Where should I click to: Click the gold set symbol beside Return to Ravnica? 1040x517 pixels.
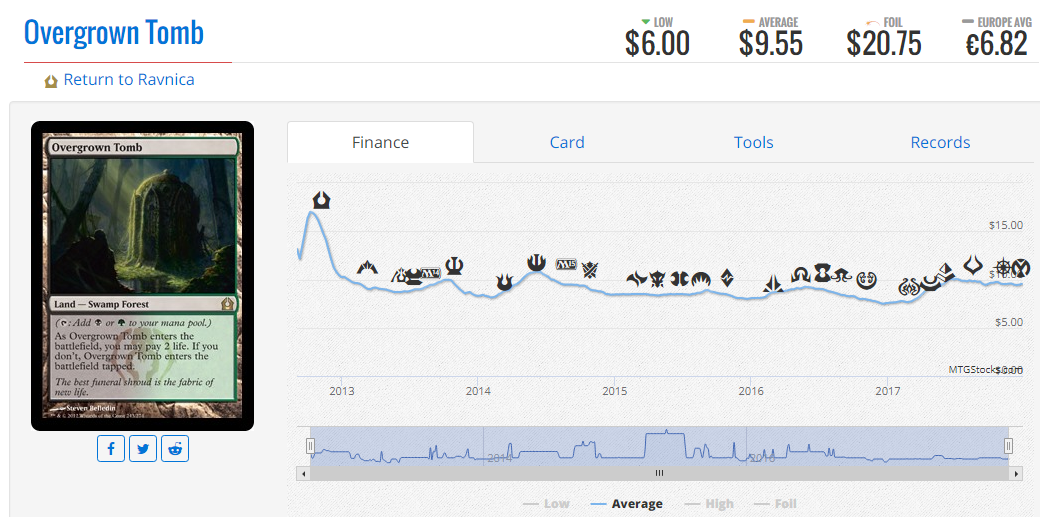(x=51, y=82)
